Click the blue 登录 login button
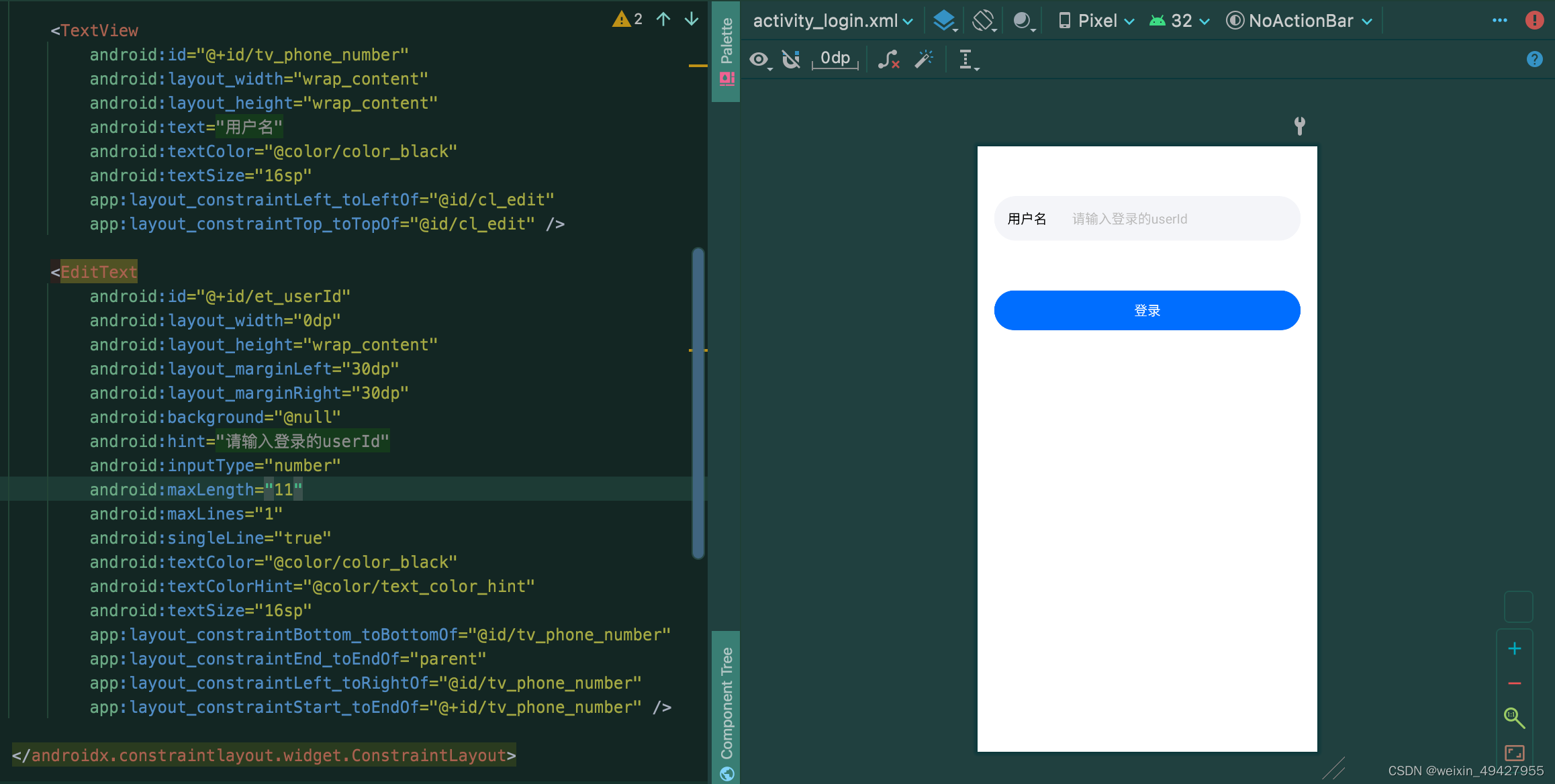Image resolution: width=1555 pixels, height=784 pixels. point(1147,310)
